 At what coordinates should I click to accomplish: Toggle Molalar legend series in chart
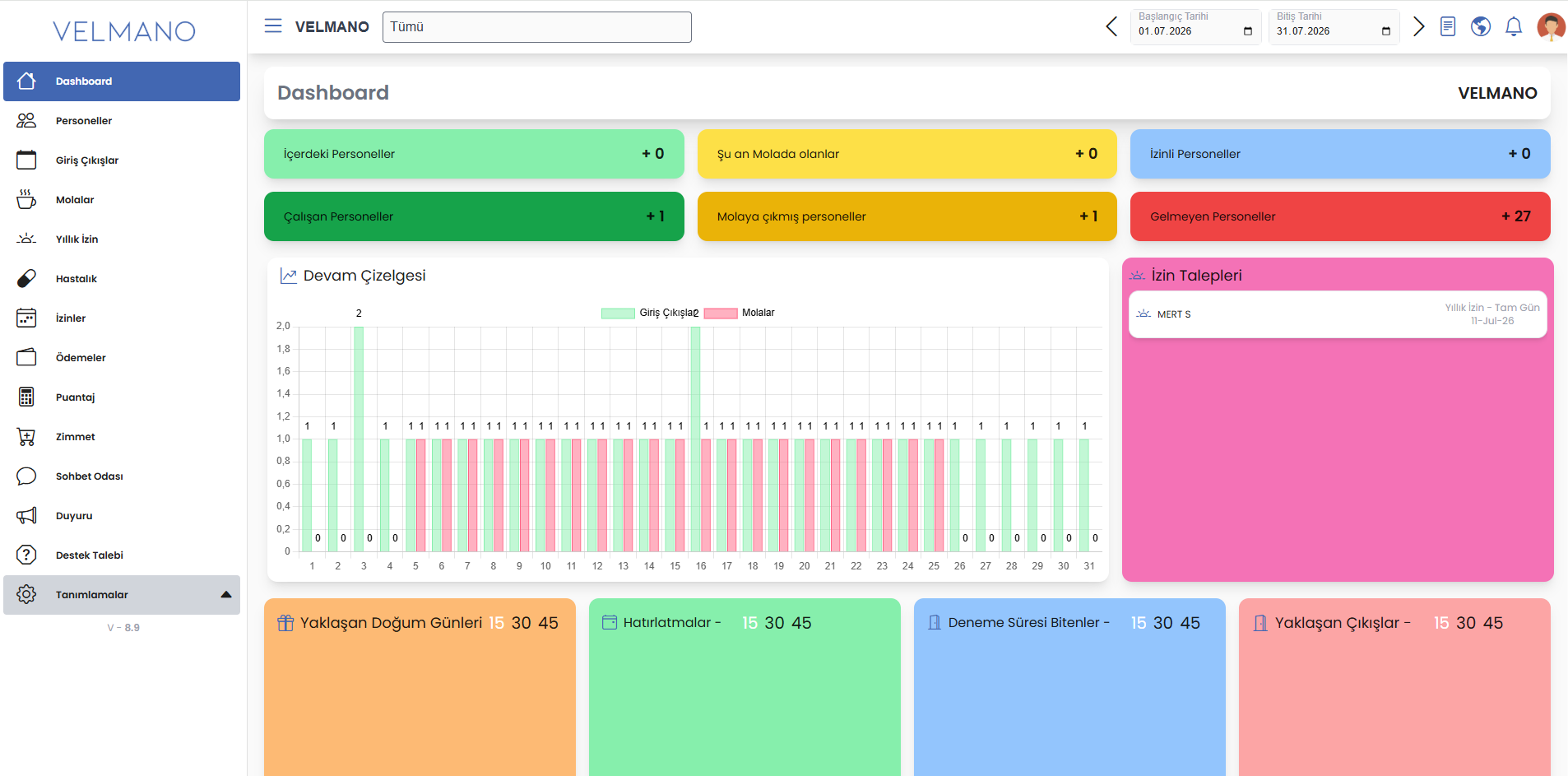point(740,313)
